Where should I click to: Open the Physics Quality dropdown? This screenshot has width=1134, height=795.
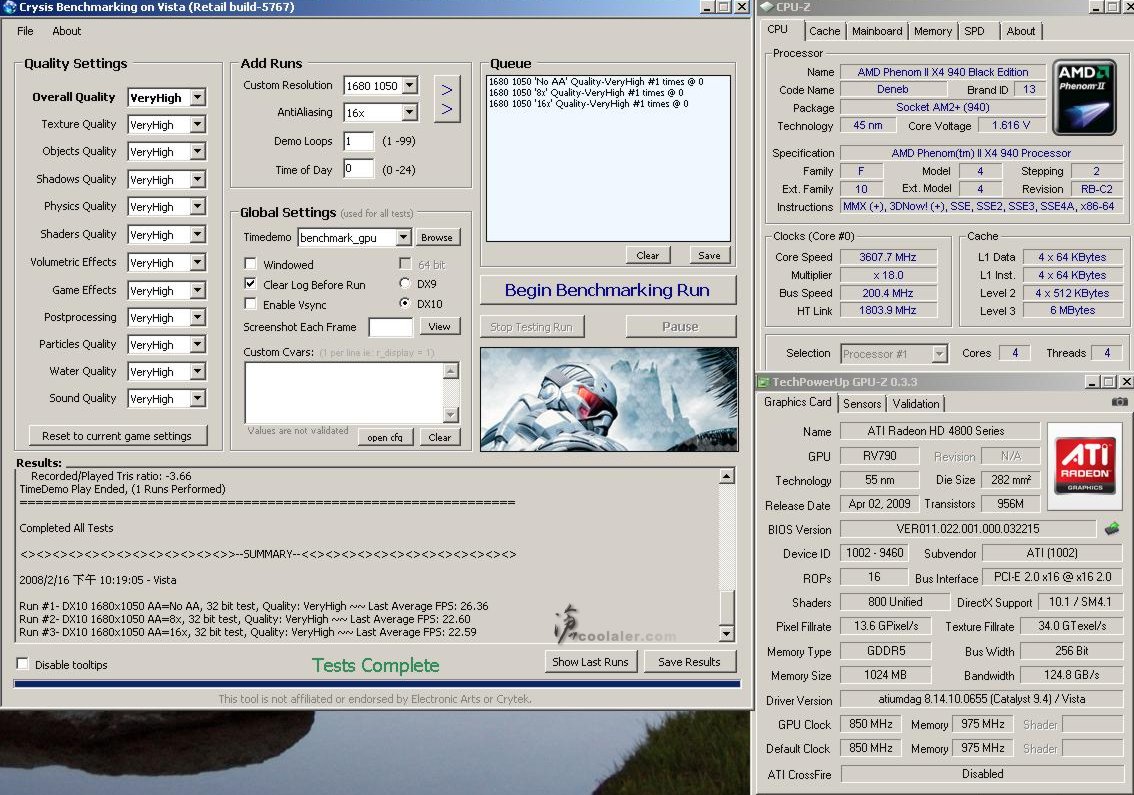point(197,206)
